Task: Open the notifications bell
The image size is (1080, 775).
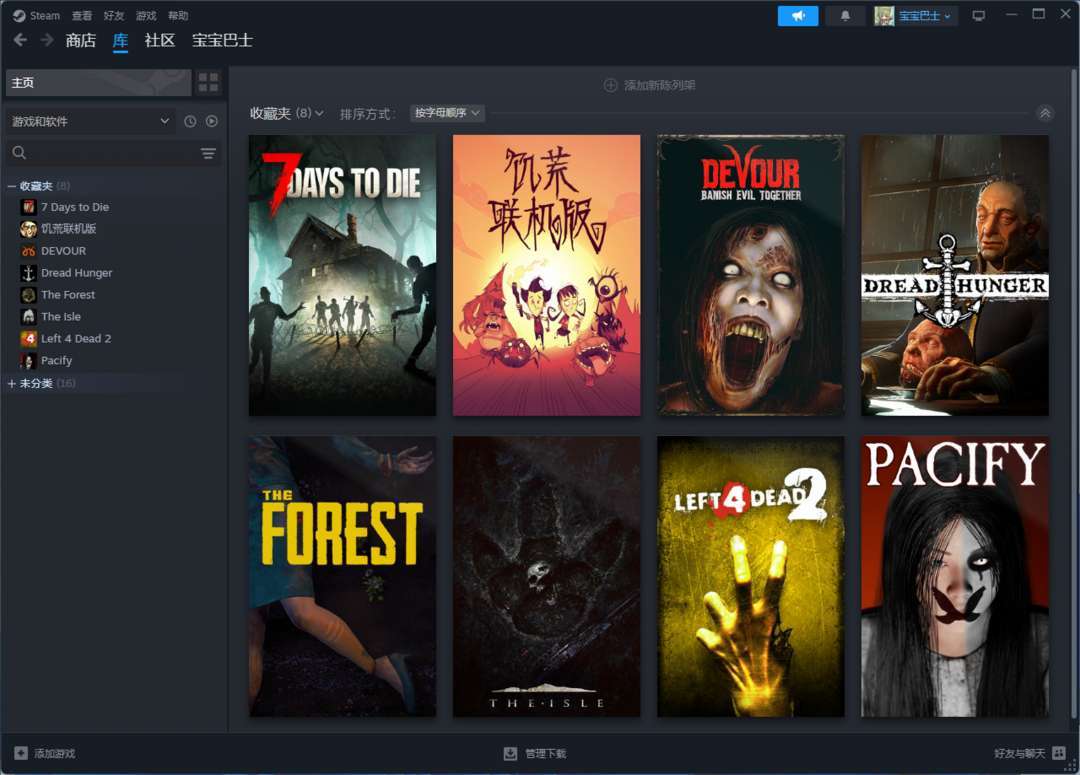Action: pos(845,16)
